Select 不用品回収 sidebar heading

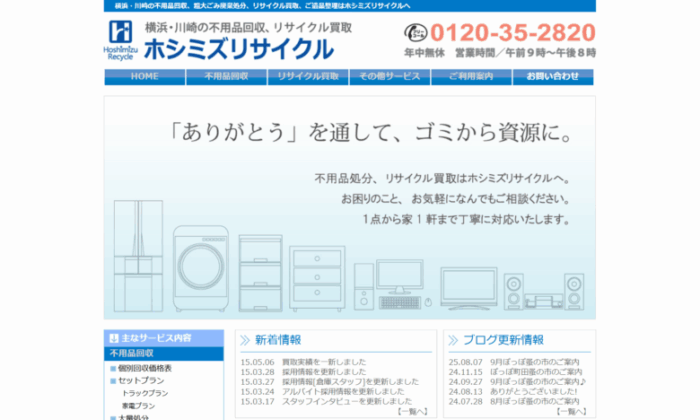coord(164,353)
